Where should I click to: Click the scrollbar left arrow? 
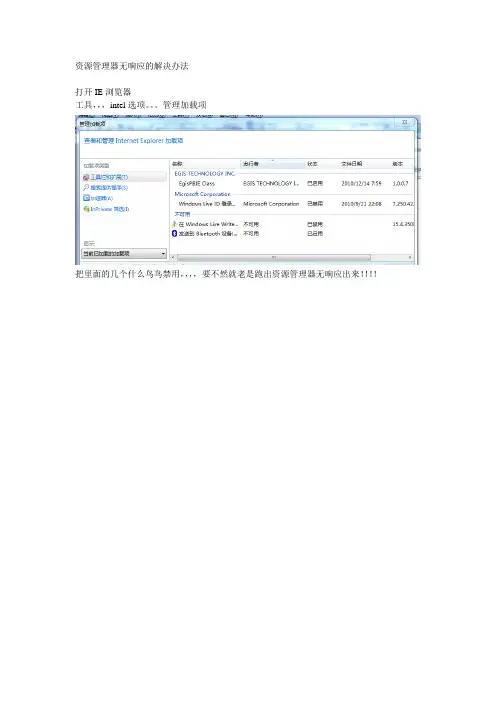point(174,257)
